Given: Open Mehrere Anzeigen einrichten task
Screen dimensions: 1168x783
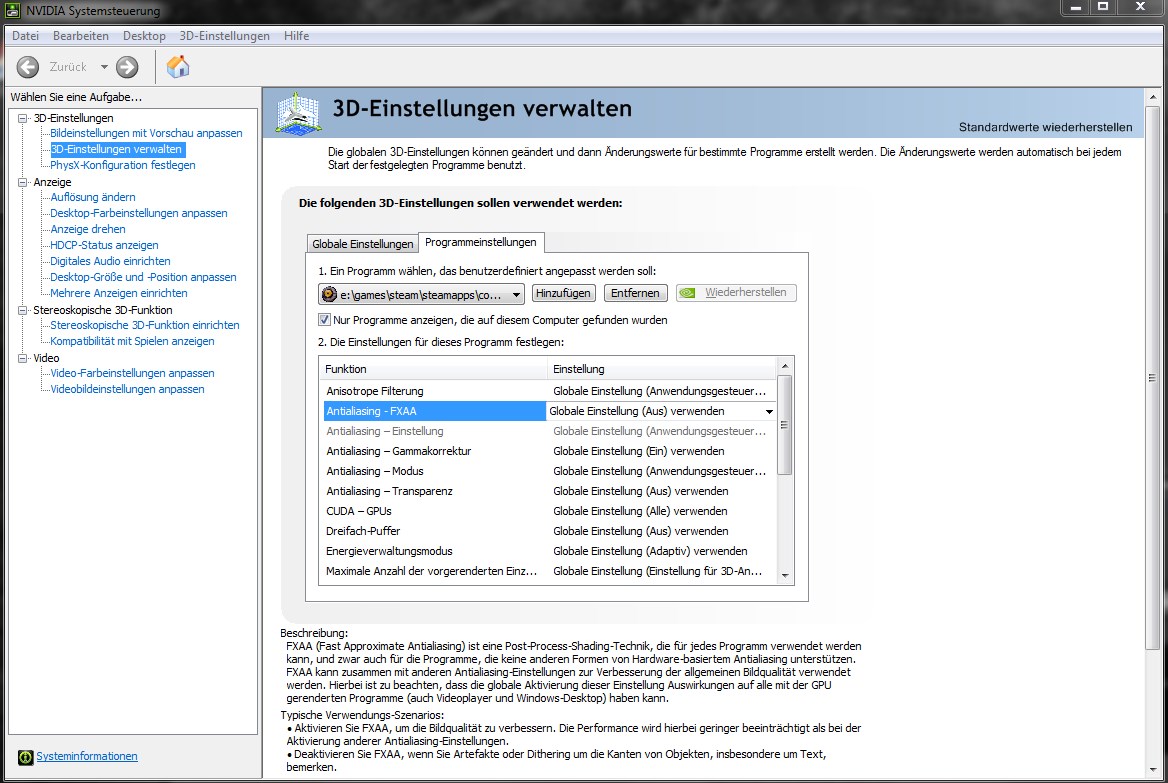Looking at the screenshot, I should [119, 294].
